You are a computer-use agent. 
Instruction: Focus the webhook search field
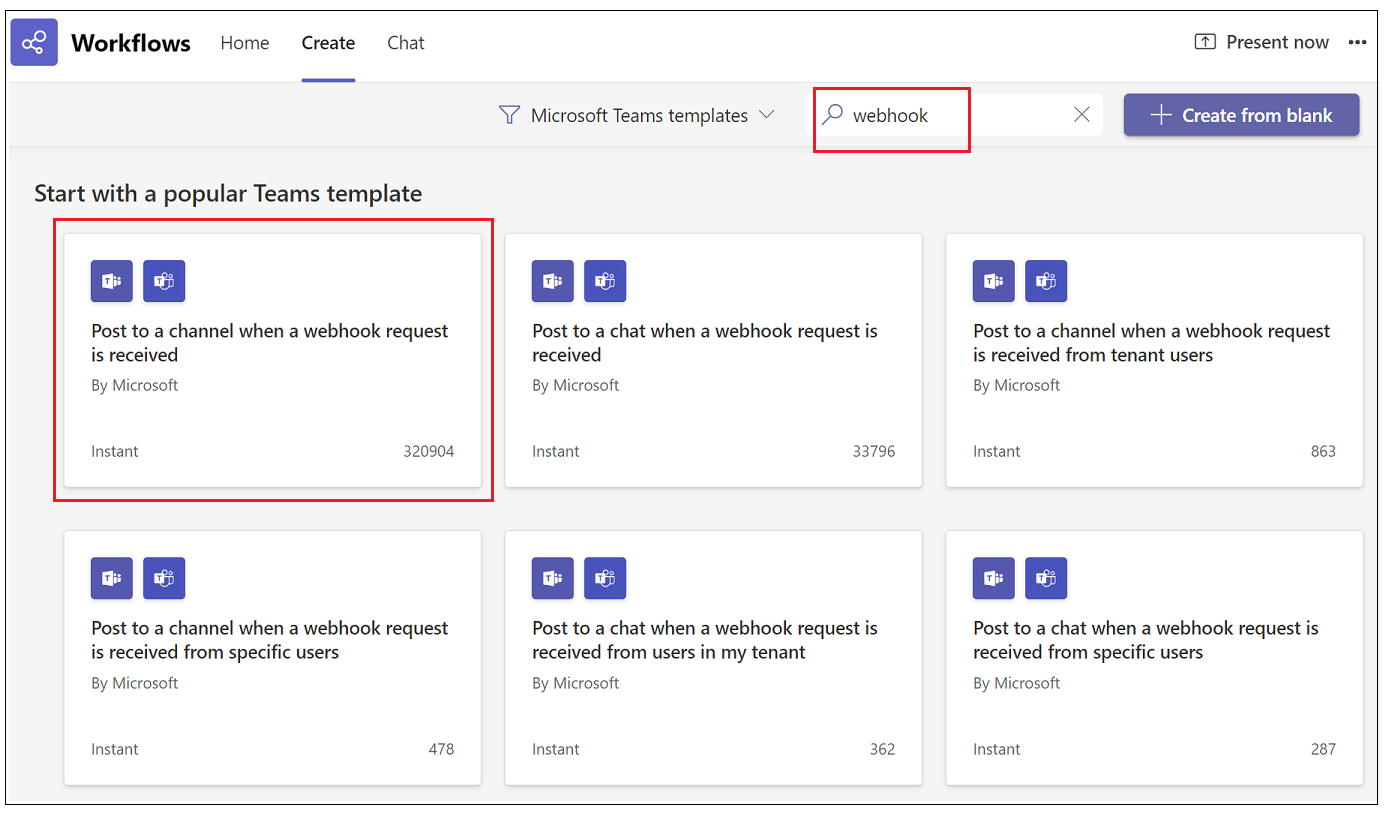(954, 115)
